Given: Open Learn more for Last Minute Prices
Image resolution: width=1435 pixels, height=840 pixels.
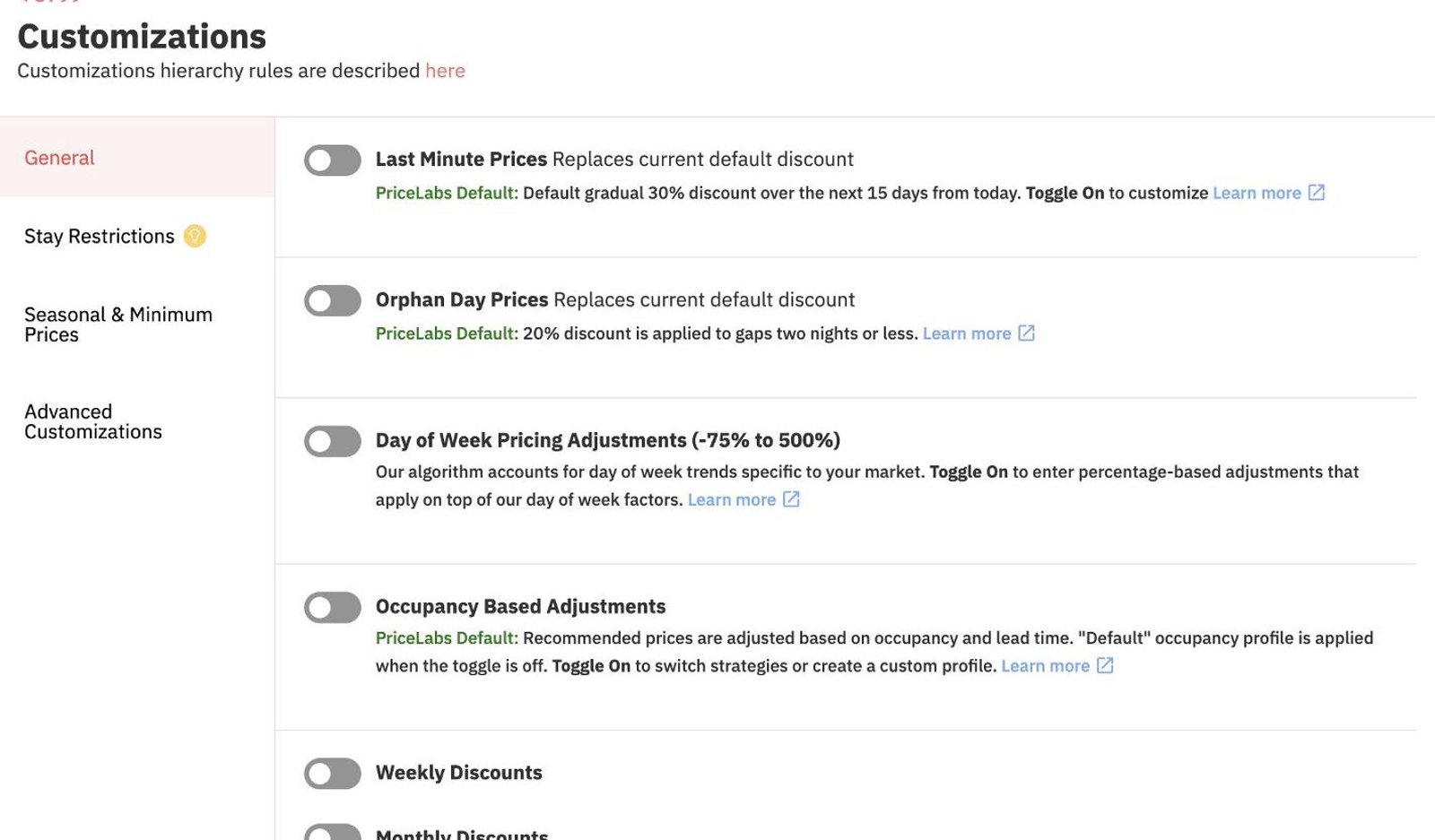Looking at the screenshot, I should (x=1257, y=193).
